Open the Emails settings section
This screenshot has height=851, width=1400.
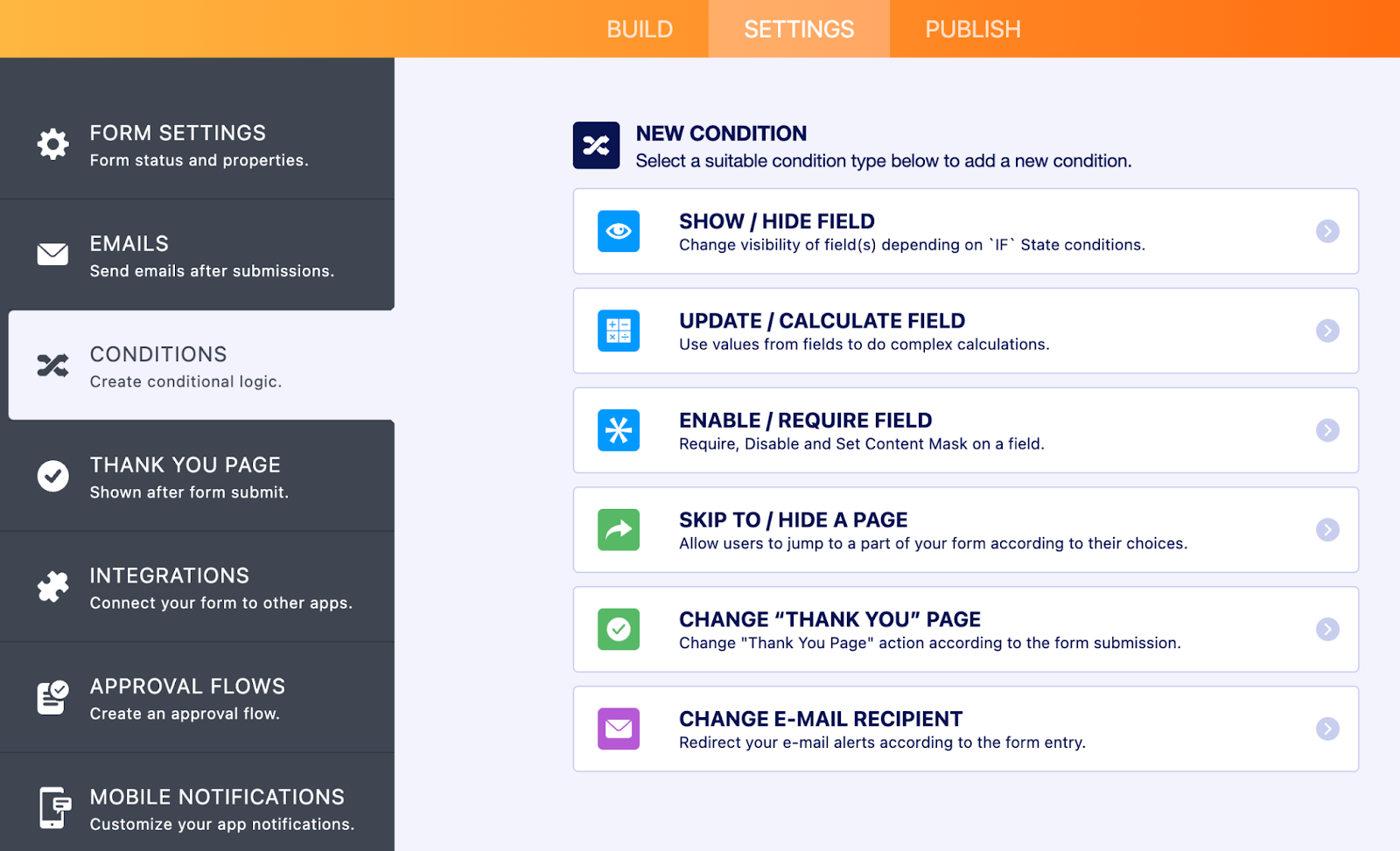pos(197,255)
